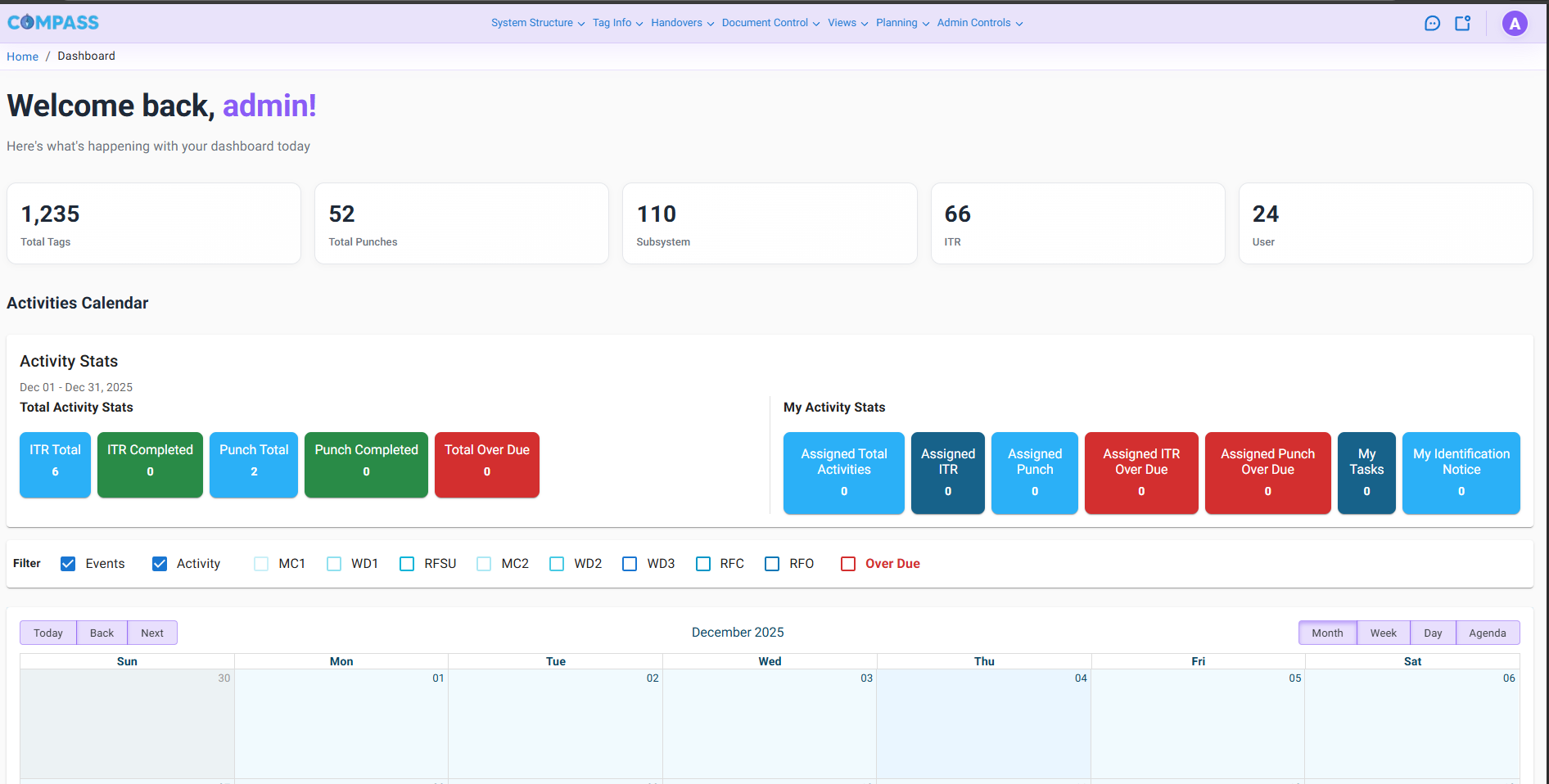Click the Today button on the calendar
The height and width of the screenshot is (784, 1549).
tap(47, 632)
